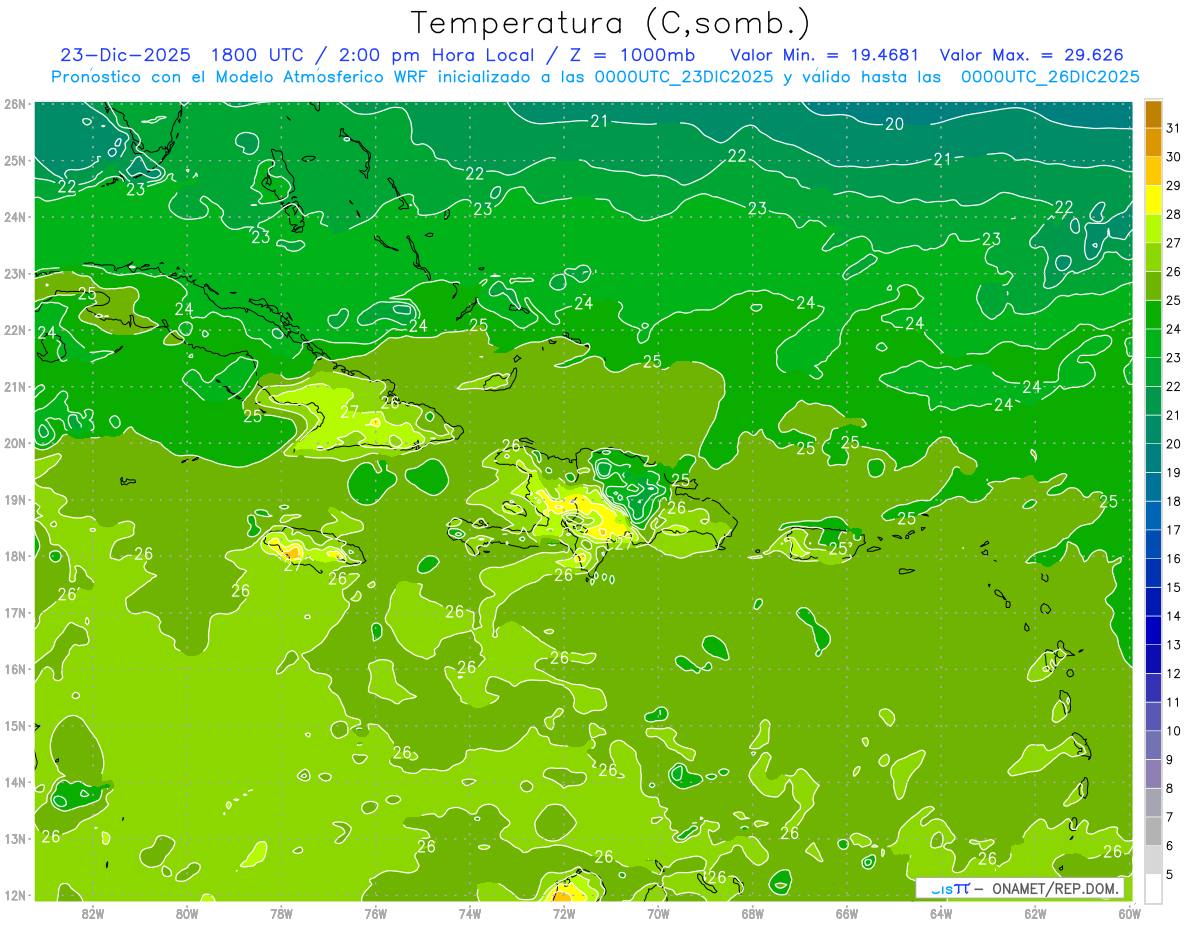Image resolution: width=1200 pixels, height=927 pixels.
Task: Click the '80W' longitude label
Action: pyautogui.click(x=187, y=912)
